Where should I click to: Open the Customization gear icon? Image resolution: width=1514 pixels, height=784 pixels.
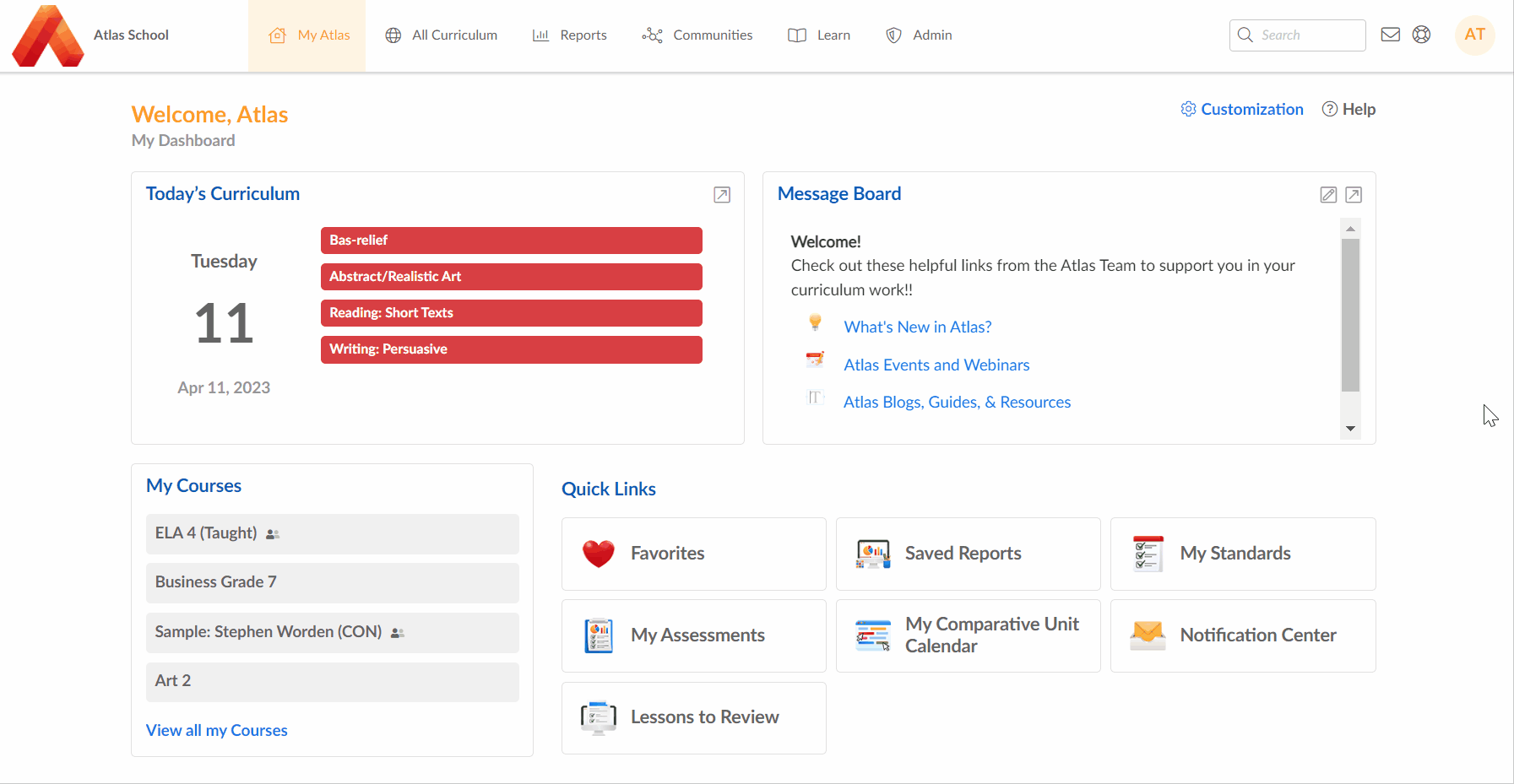pos(1188,109)
